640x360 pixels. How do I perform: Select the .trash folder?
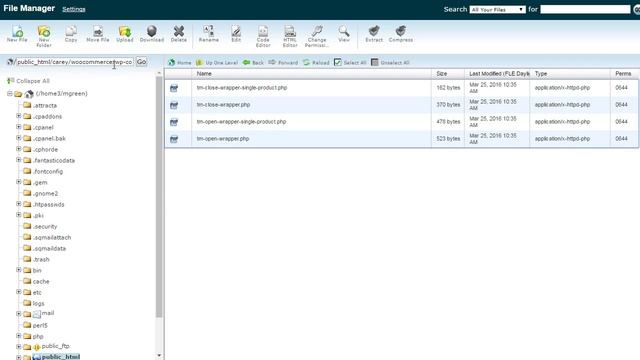click(41, 259)
